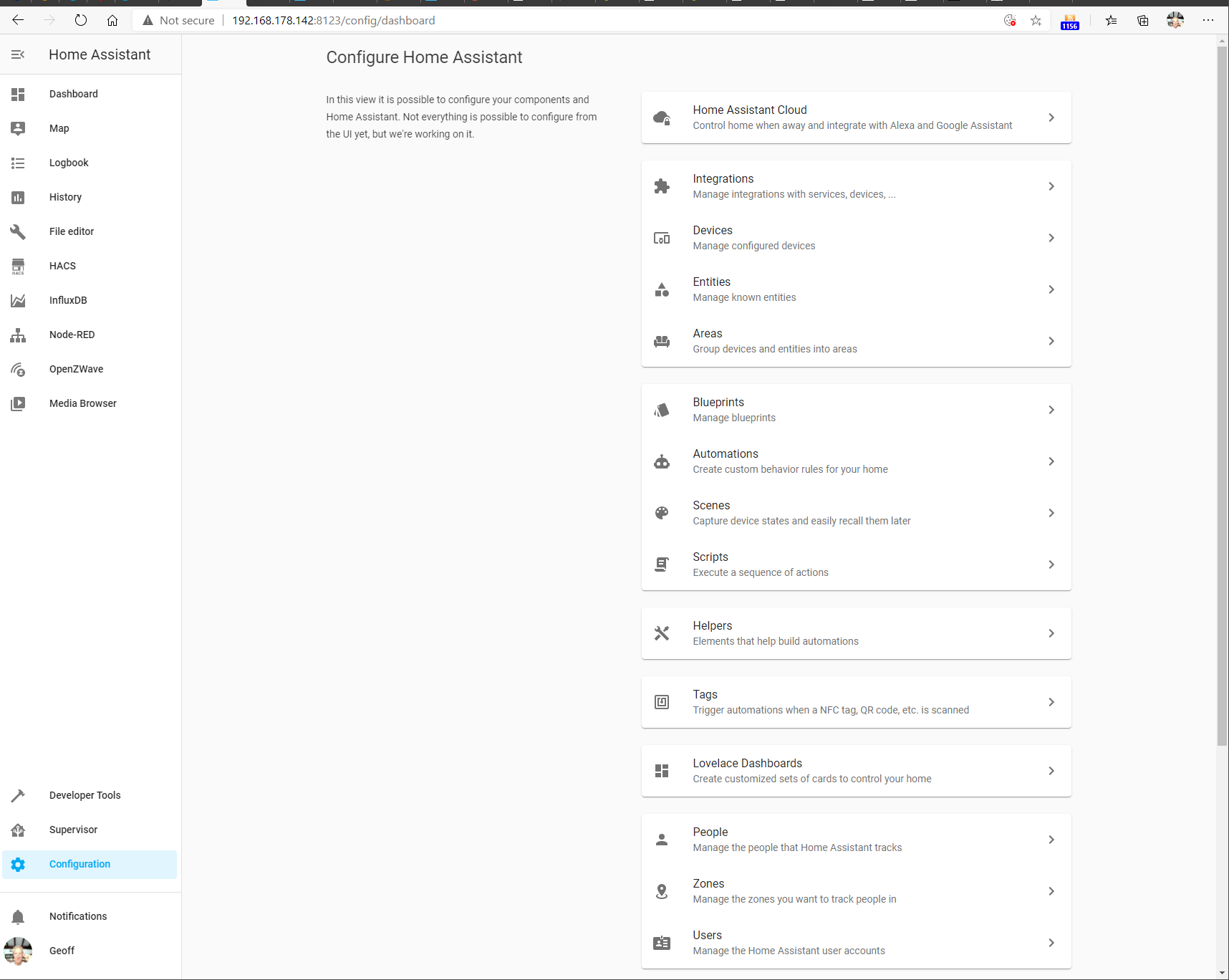Open Geoff's user profile avatar

18,951
